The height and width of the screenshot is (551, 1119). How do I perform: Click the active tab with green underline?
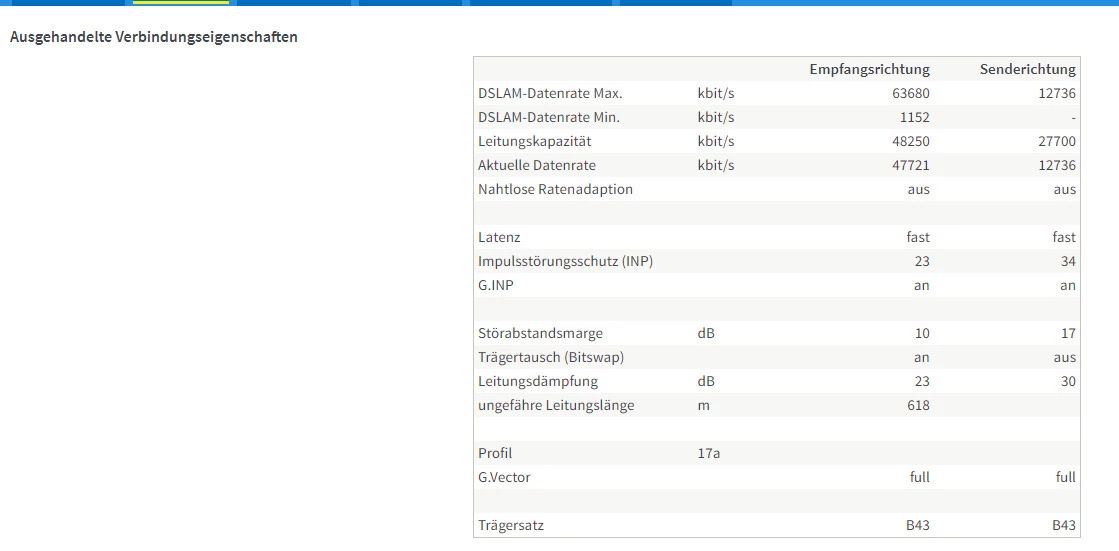181,3
